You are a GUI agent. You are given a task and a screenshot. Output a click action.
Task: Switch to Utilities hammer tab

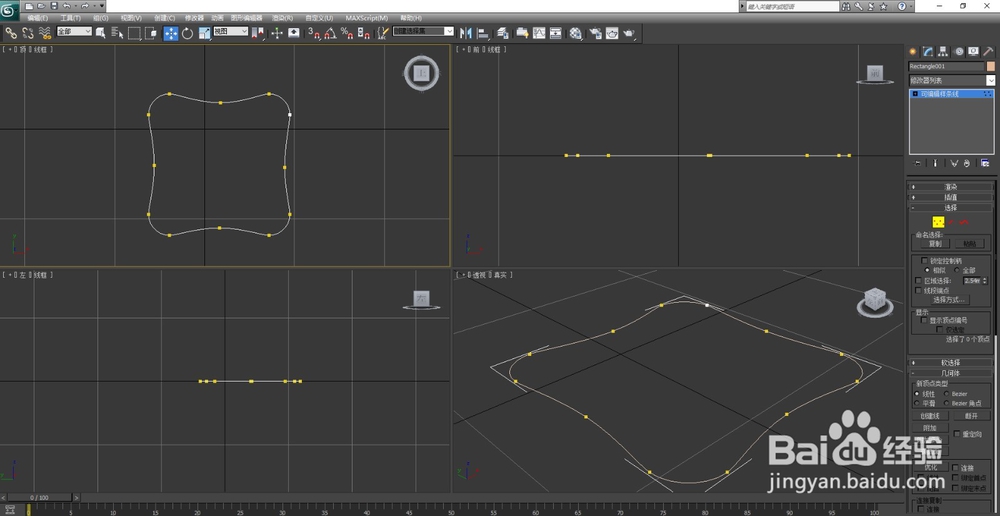coord(989,52)
